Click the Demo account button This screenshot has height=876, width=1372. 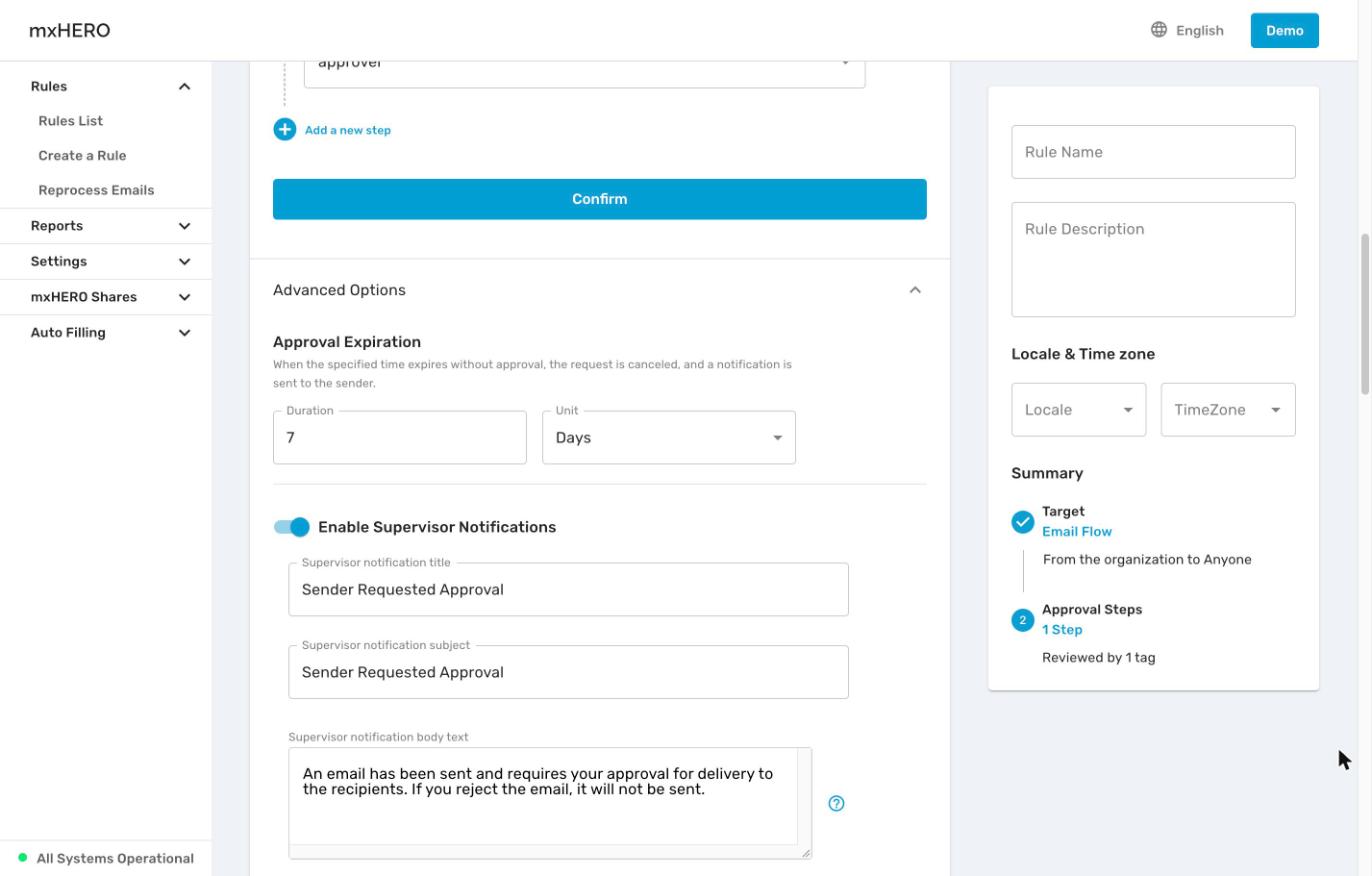[1284, 30]
